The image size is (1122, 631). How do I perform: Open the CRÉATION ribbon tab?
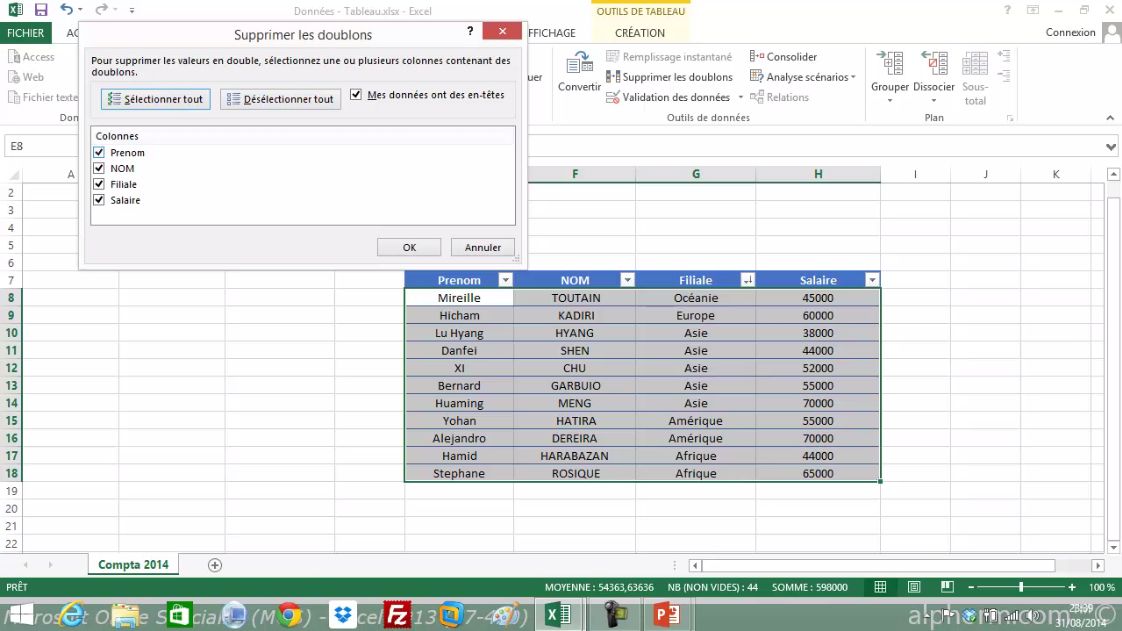click(x=640, y=33)
